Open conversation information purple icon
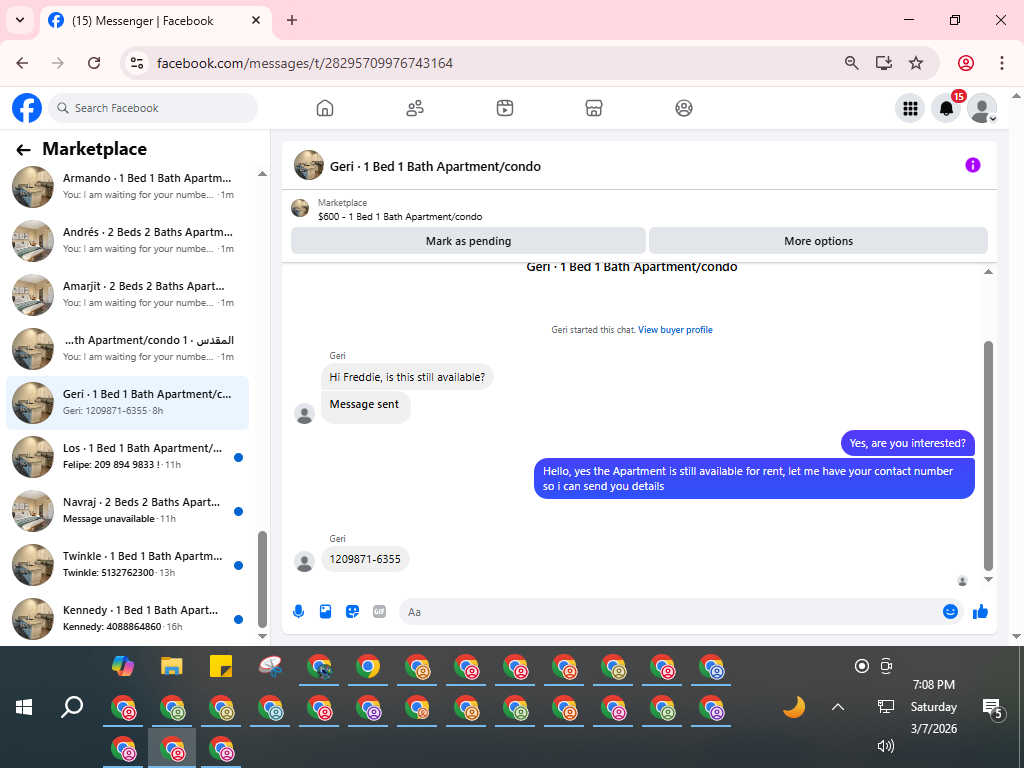Screen dimensions: 1024x768 972,165
